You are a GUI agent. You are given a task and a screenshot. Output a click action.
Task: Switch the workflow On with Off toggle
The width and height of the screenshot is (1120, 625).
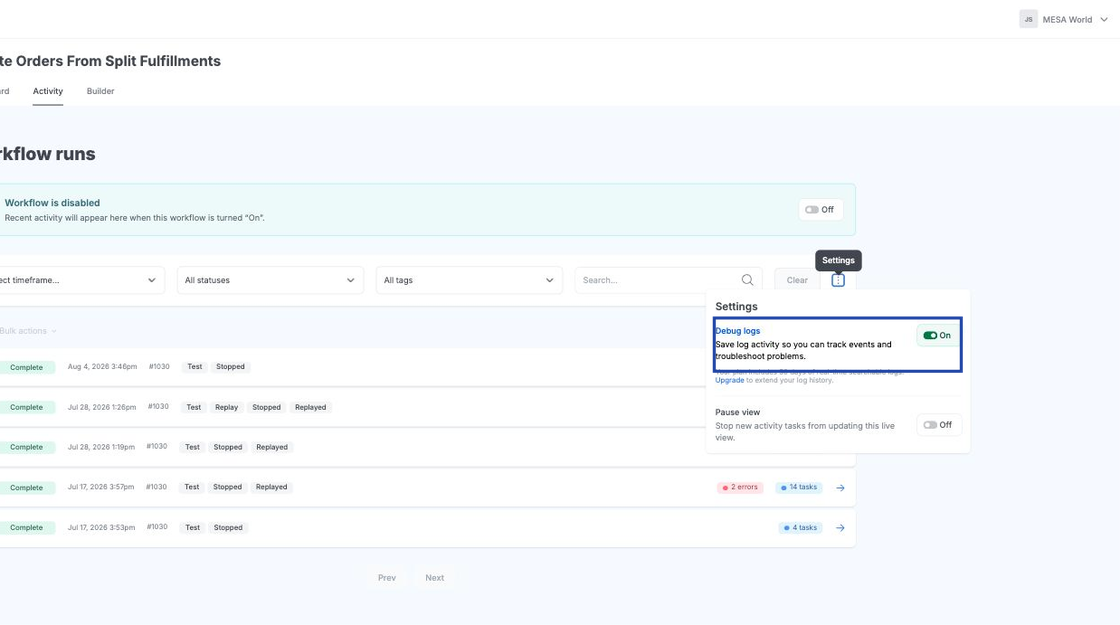820,210
